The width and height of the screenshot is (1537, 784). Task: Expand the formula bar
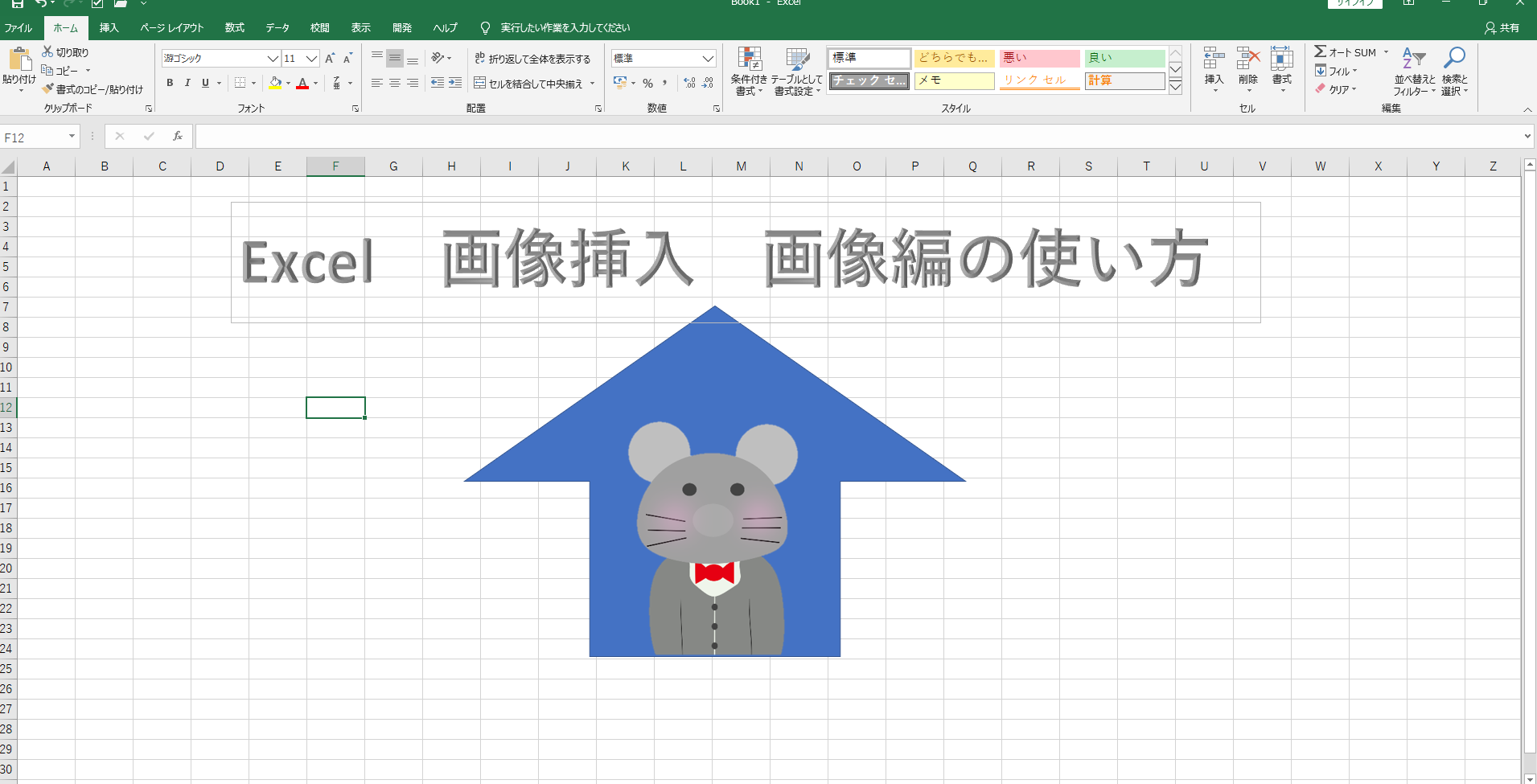tap(1527, 137)
